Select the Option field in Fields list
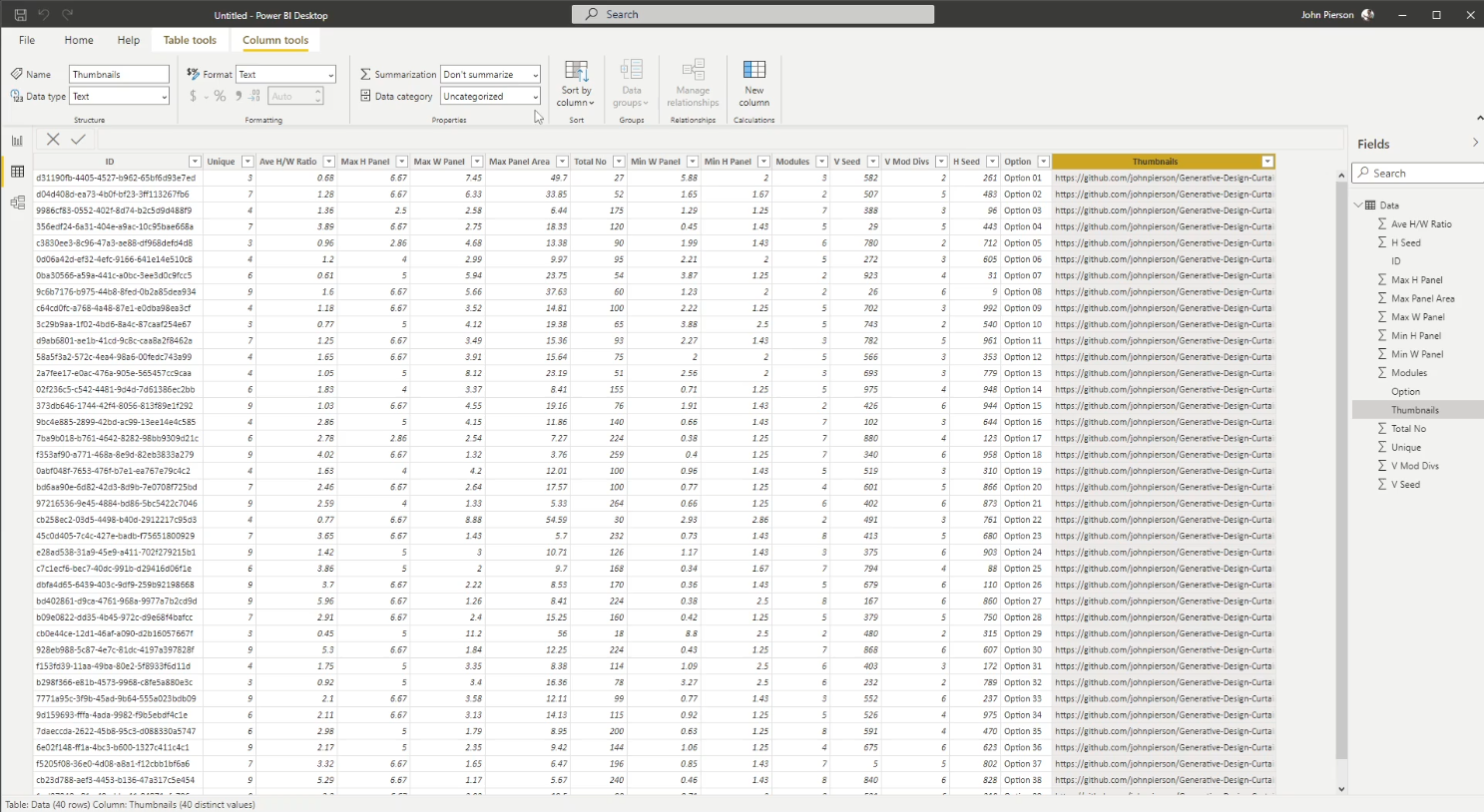The height and width of the screenshot is (812, 1484). (1405, 392)
